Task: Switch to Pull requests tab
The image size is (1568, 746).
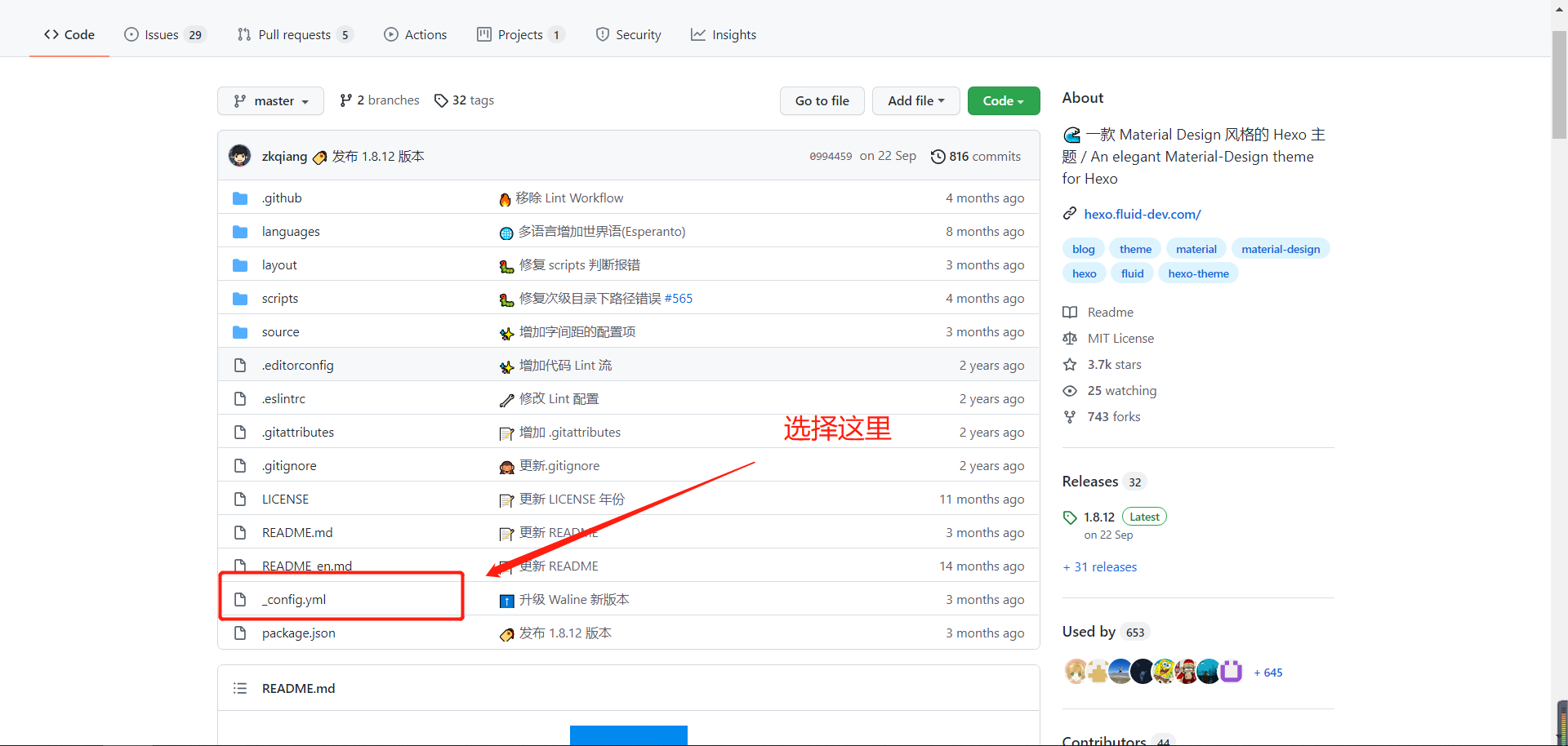Action: (295, 34)
